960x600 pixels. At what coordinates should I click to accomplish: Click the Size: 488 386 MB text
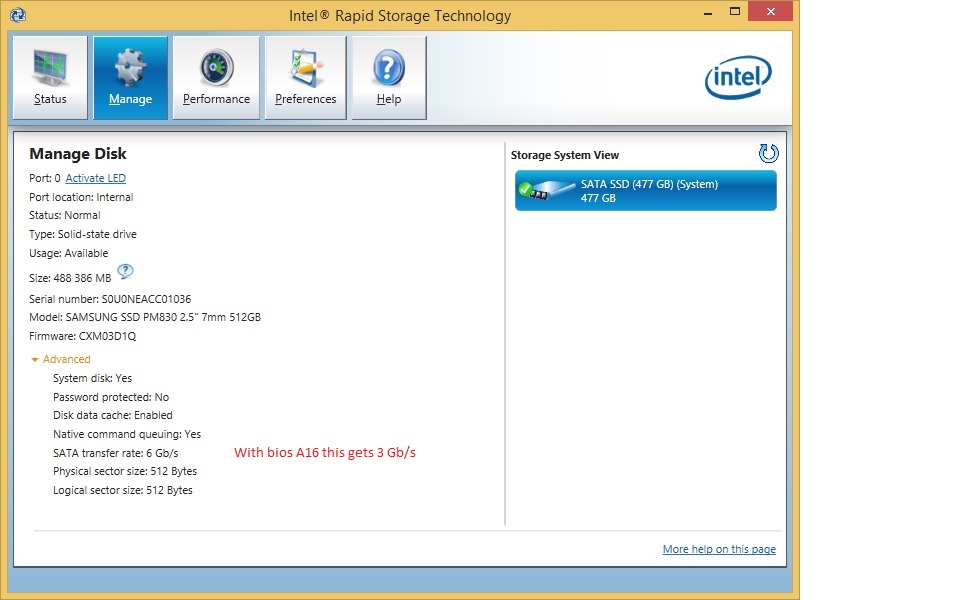tap(70, 278)
